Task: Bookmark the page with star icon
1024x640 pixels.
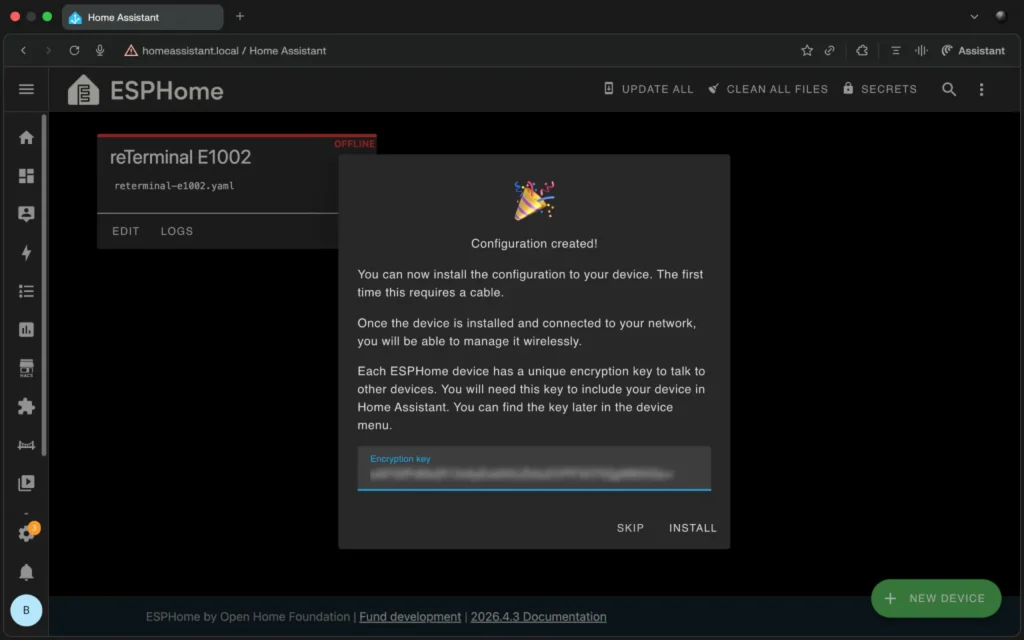Action: 807,50
